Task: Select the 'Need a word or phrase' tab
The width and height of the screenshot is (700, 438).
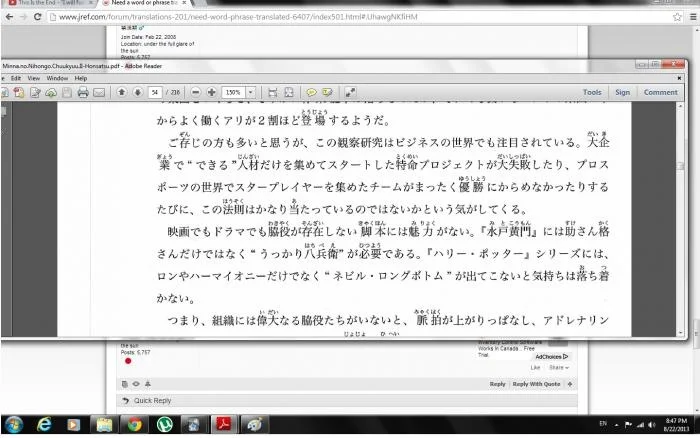Action: tap(145, 3)
